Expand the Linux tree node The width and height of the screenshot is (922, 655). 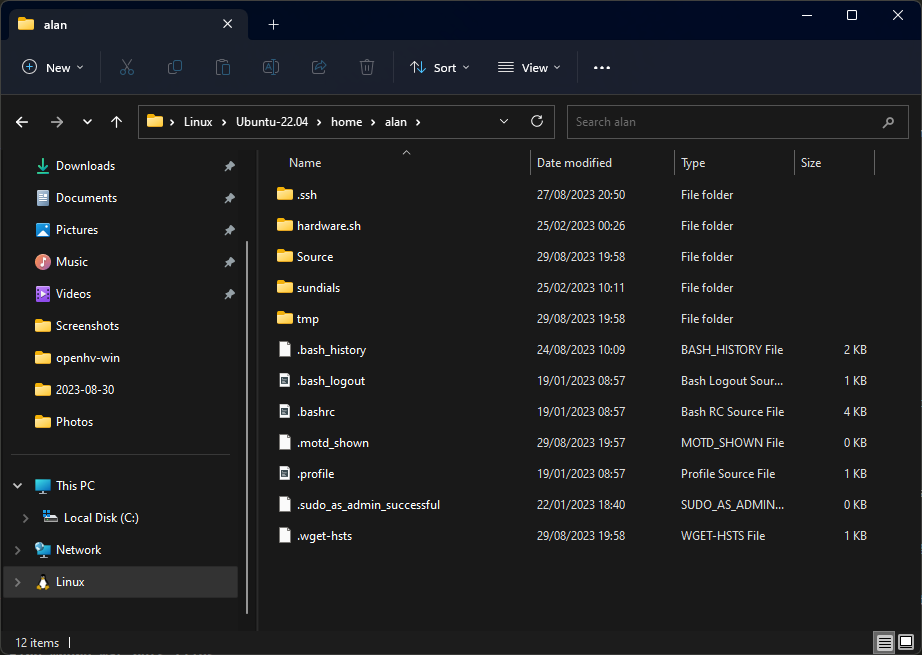click(17, 582)
